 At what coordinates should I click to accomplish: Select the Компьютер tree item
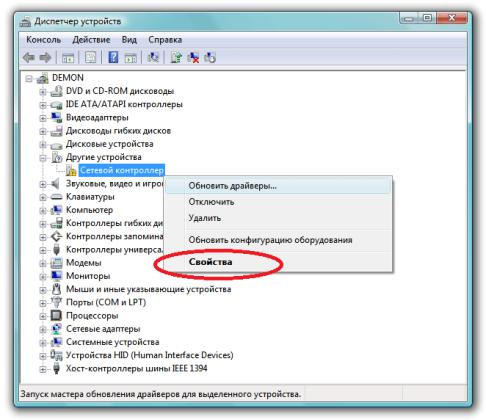click(x=89, y=210)
